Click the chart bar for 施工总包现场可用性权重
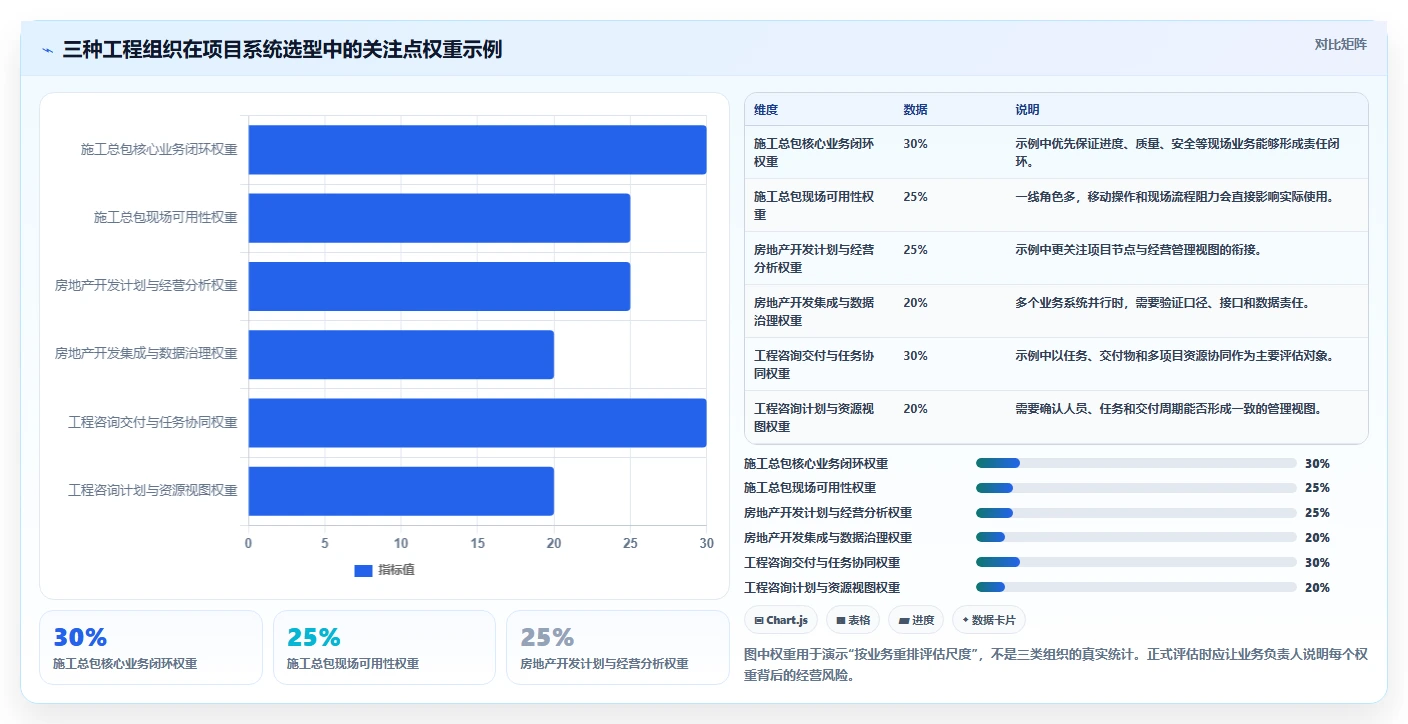The image size is (1408, 724). (x=439, y=218)
